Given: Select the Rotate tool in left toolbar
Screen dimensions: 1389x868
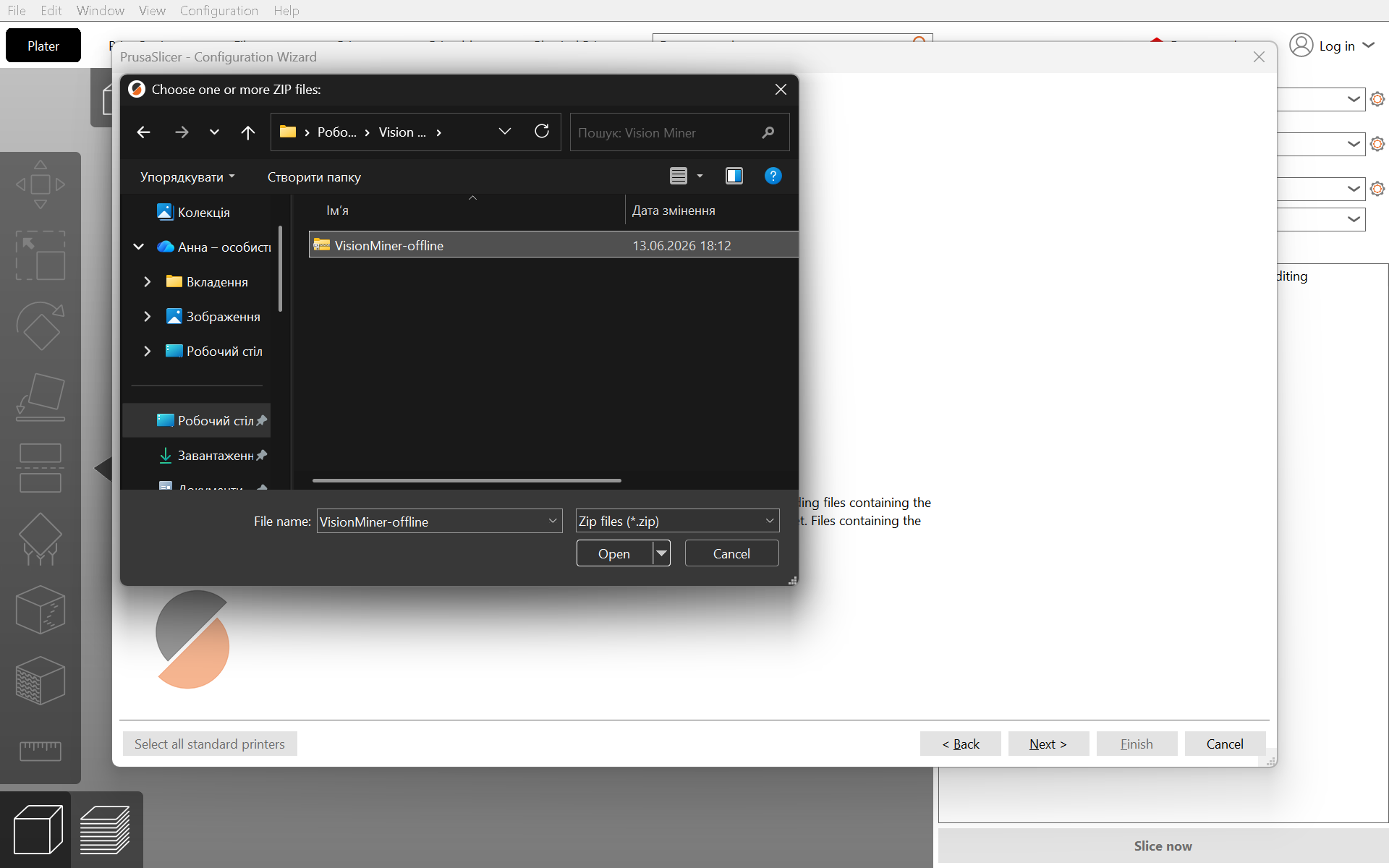Looking at the screenshot, I should 41,326.
